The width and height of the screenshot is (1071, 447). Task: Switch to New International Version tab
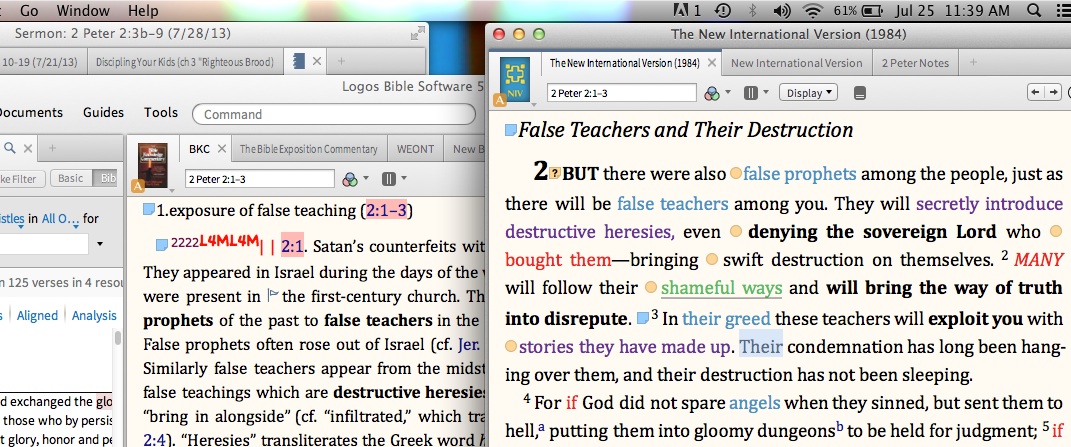[796, 63]
